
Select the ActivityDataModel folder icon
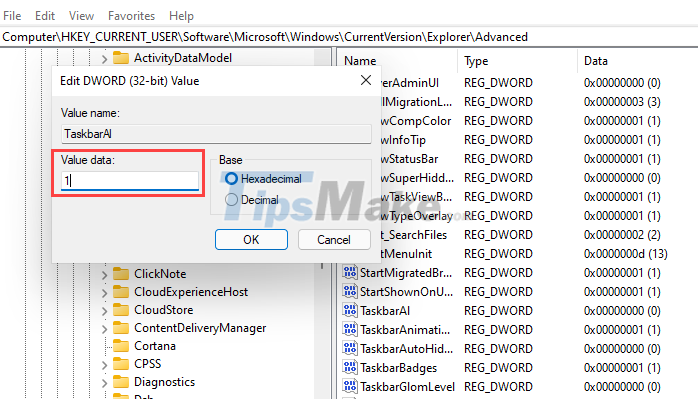(x=121, y=58)
